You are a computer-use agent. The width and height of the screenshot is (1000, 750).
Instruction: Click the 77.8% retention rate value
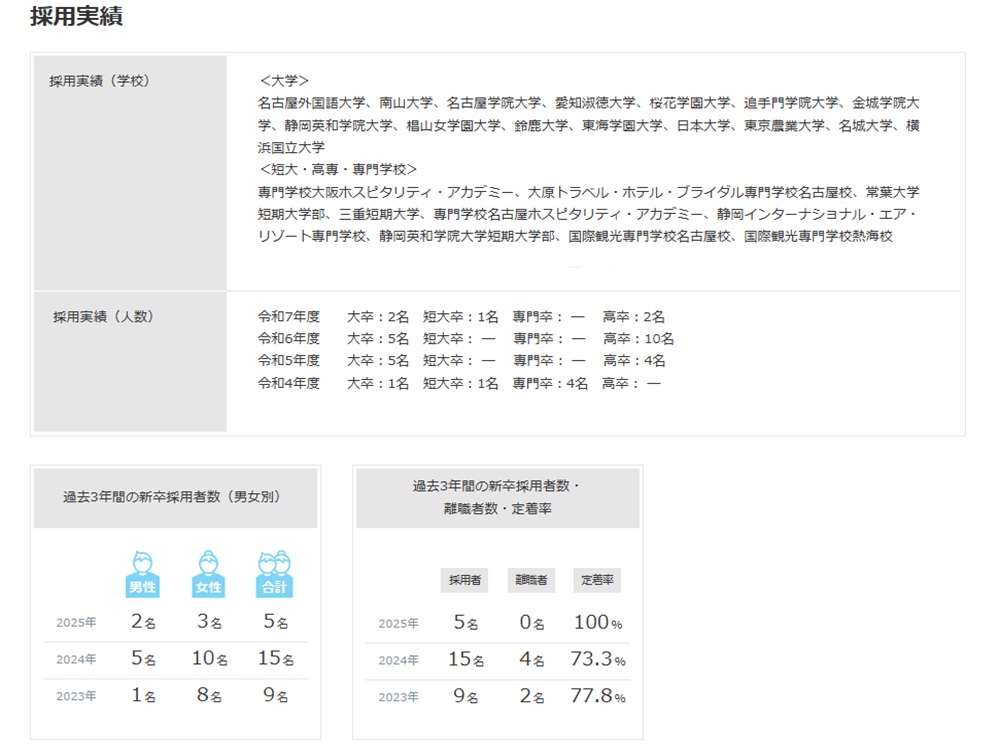coord(599,697)
